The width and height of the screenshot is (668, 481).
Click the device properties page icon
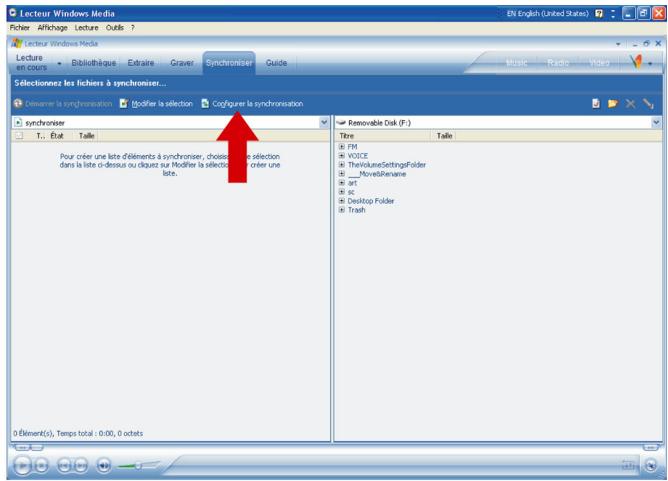click(x=596, y=104)
